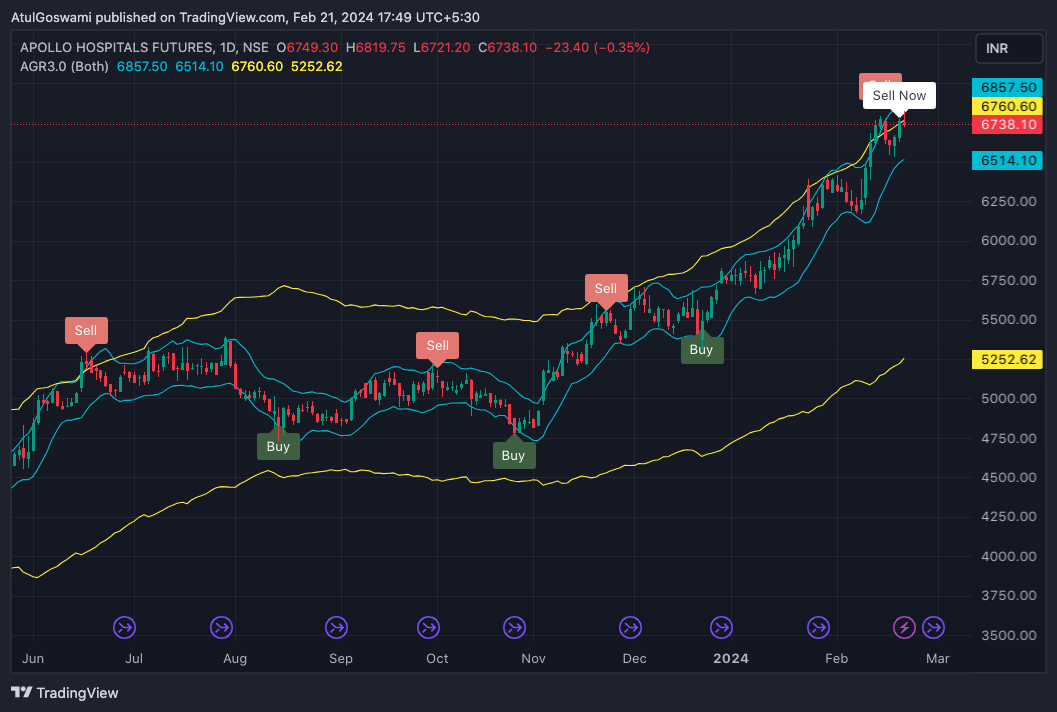Click the event icon left of Feb label

(818, 628)
